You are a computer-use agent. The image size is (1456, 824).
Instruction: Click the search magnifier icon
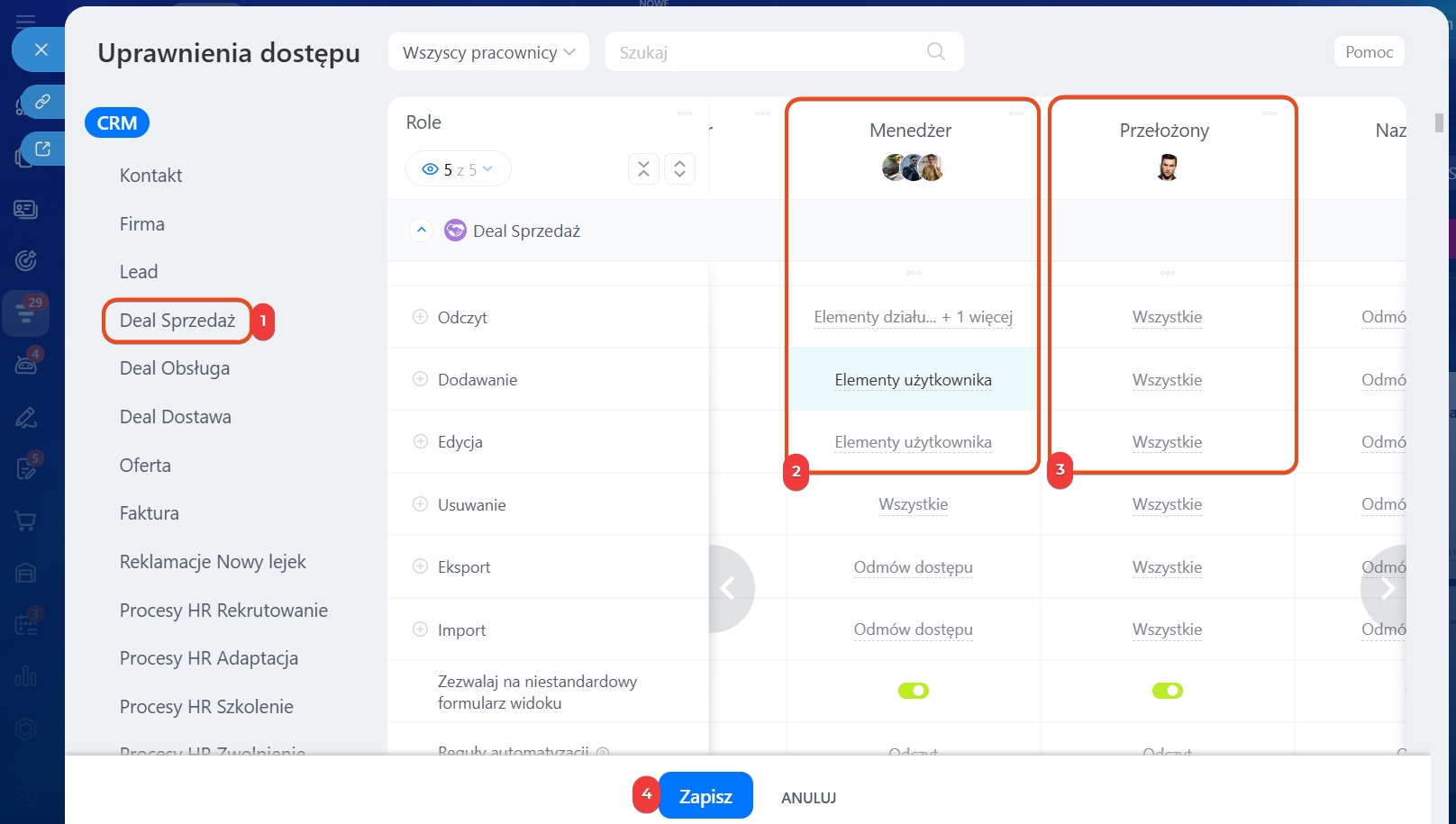936,51
